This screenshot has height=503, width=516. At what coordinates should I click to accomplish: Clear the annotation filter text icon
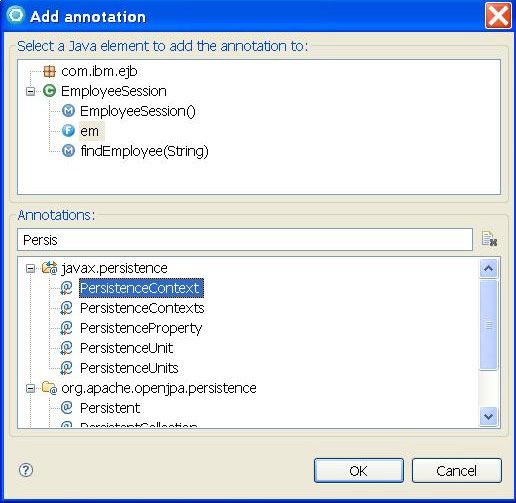[x=489, y=239]
